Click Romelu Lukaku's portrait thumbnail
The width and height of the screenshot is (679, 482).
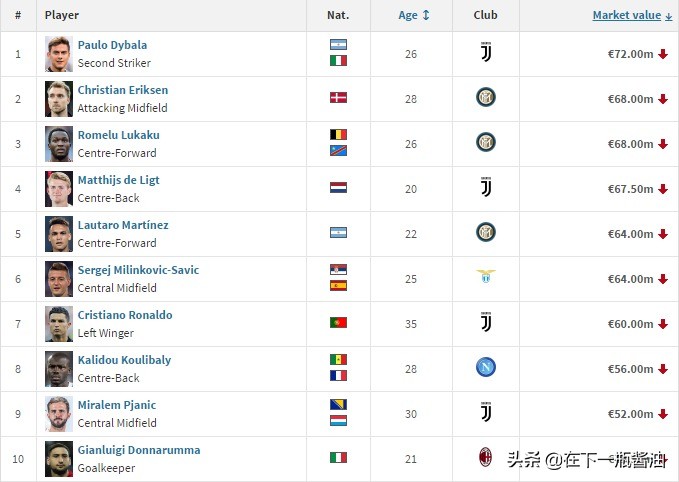pyautogui.click(x=59, y=143)
